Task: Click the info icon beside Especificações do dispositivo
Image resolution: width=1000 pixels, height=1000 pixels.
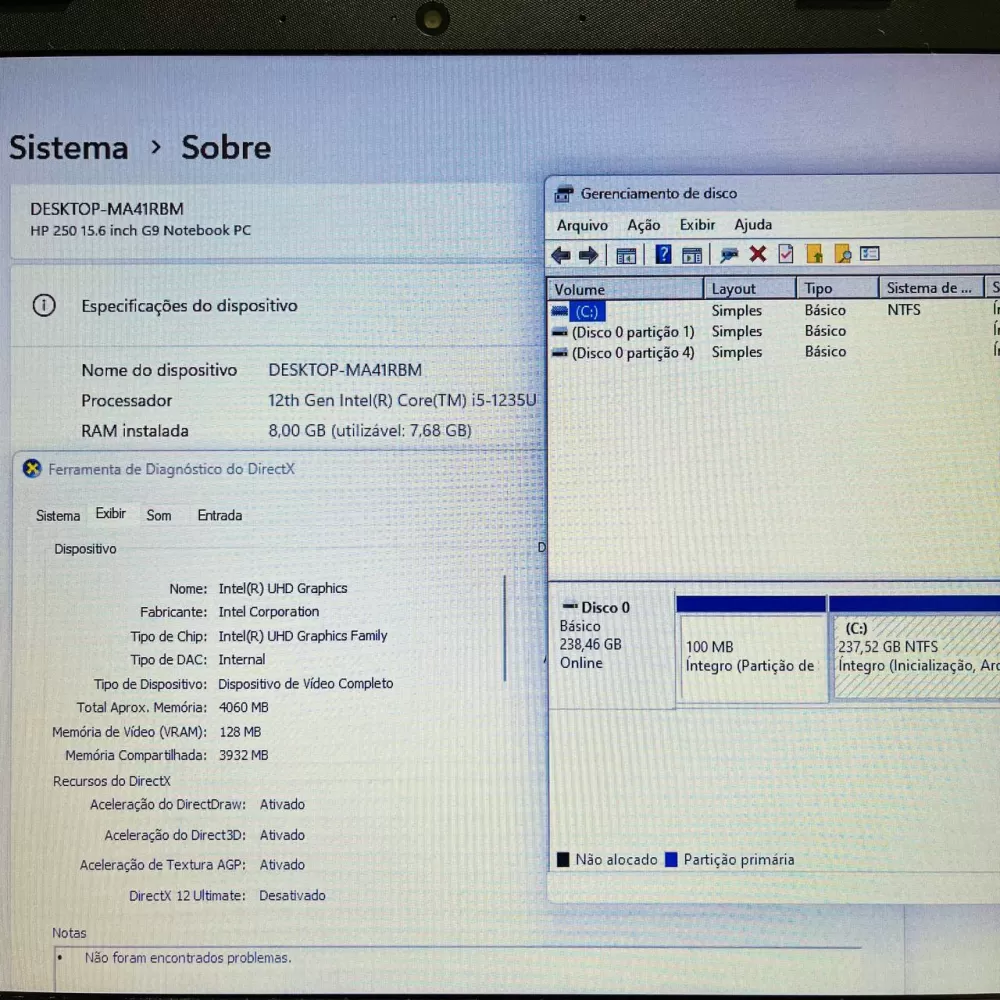Action: click(x=44, y=305)
